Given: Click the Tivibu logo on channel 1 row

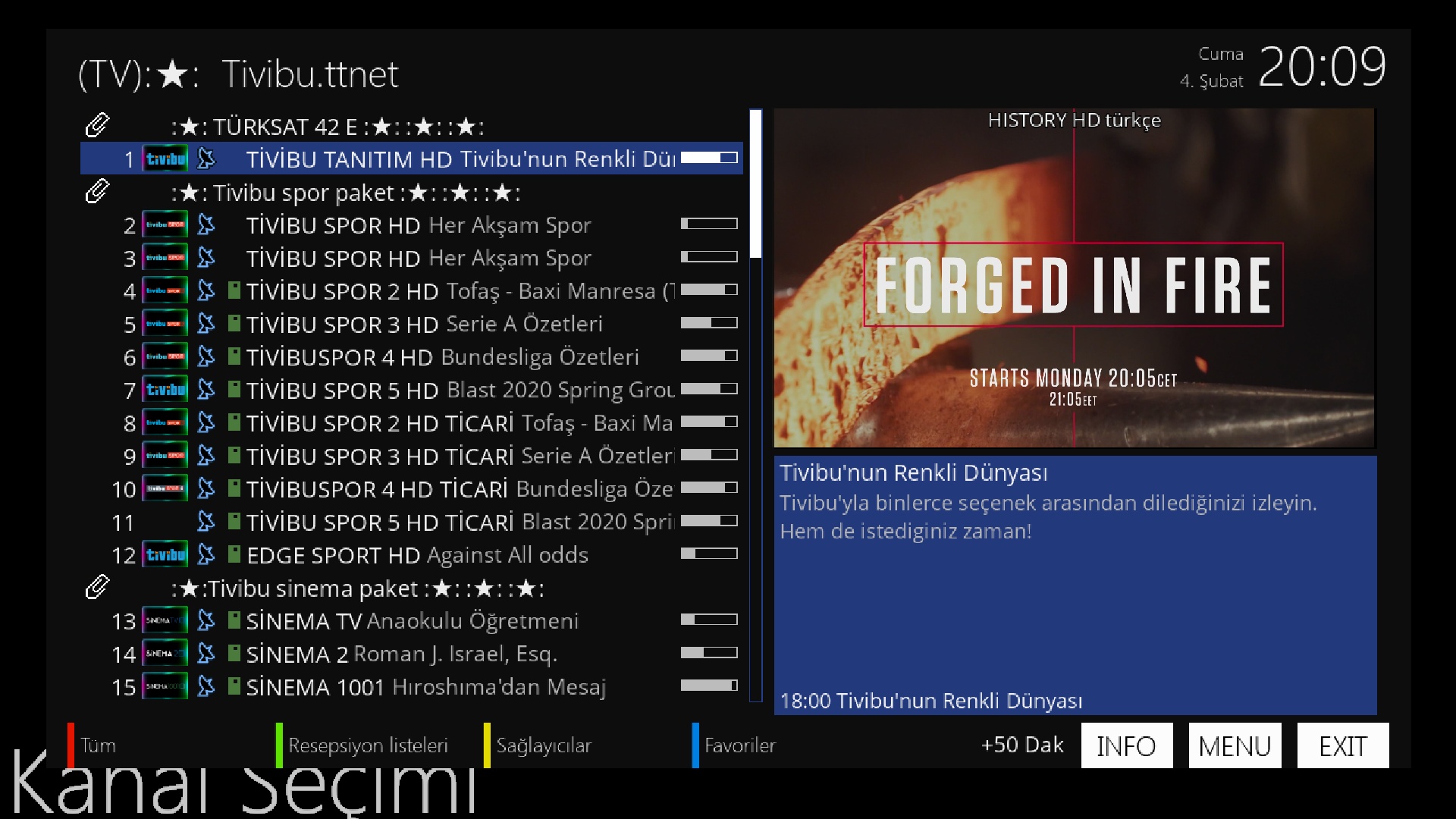Looking at the screenshot, I should [x=165, y=158].
